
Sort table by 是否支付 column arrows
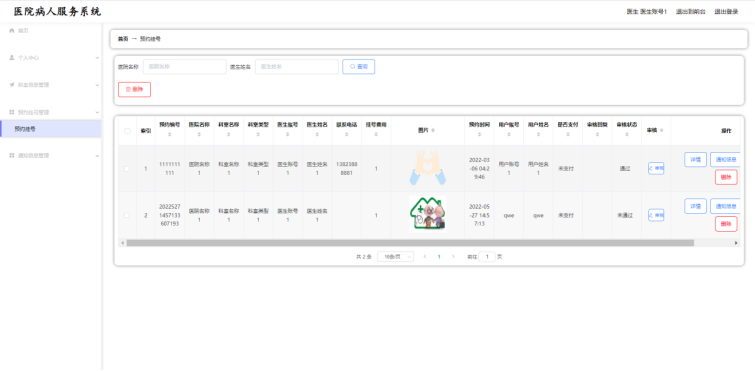(x=568, y=135)
